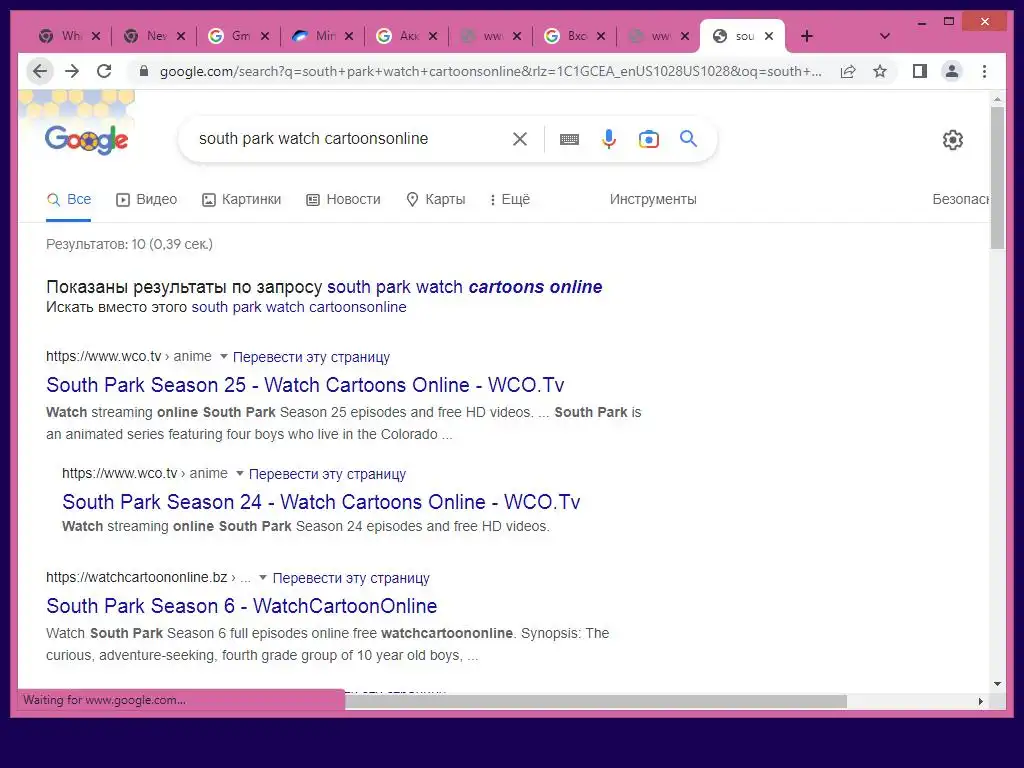This screenshot has width=1024, height=768.
Task: Open 'south park watch cartoons online' link
Action: [x=464, y=287]
